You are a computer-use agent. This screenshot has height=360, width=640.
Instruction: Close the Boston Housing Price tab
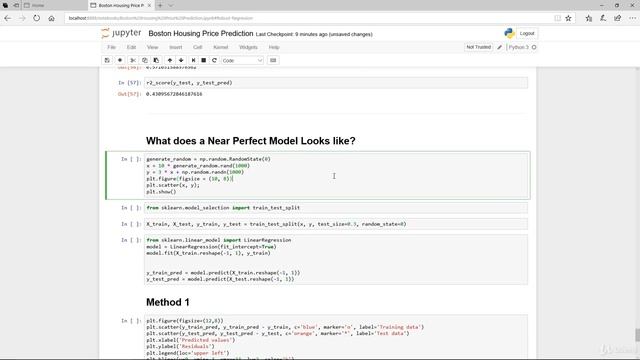[149, 5]
